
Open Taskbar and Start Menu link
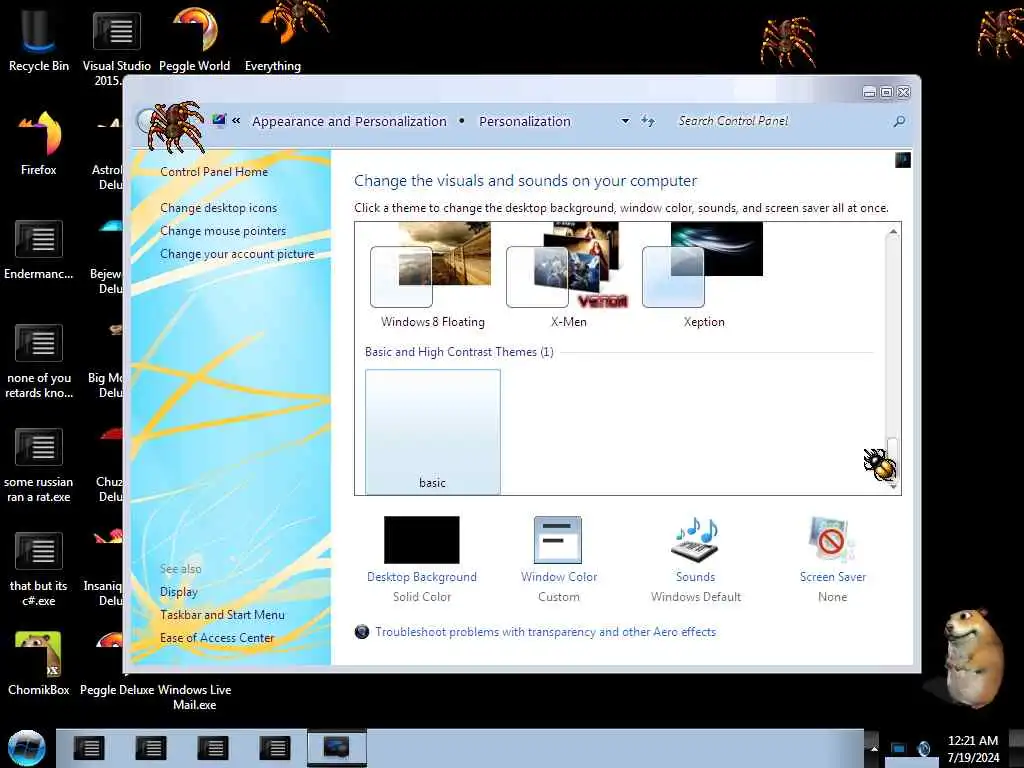click(222, 615)
